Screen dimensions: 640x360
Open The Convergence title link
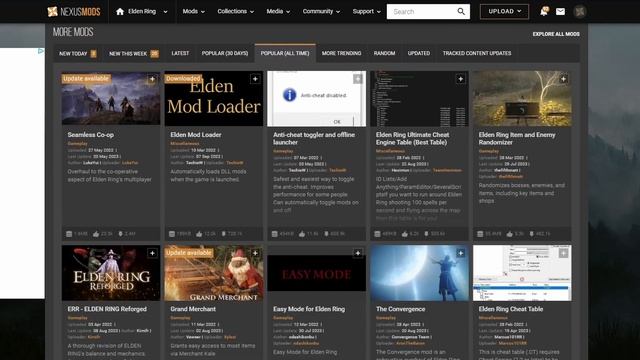(400, 309)
